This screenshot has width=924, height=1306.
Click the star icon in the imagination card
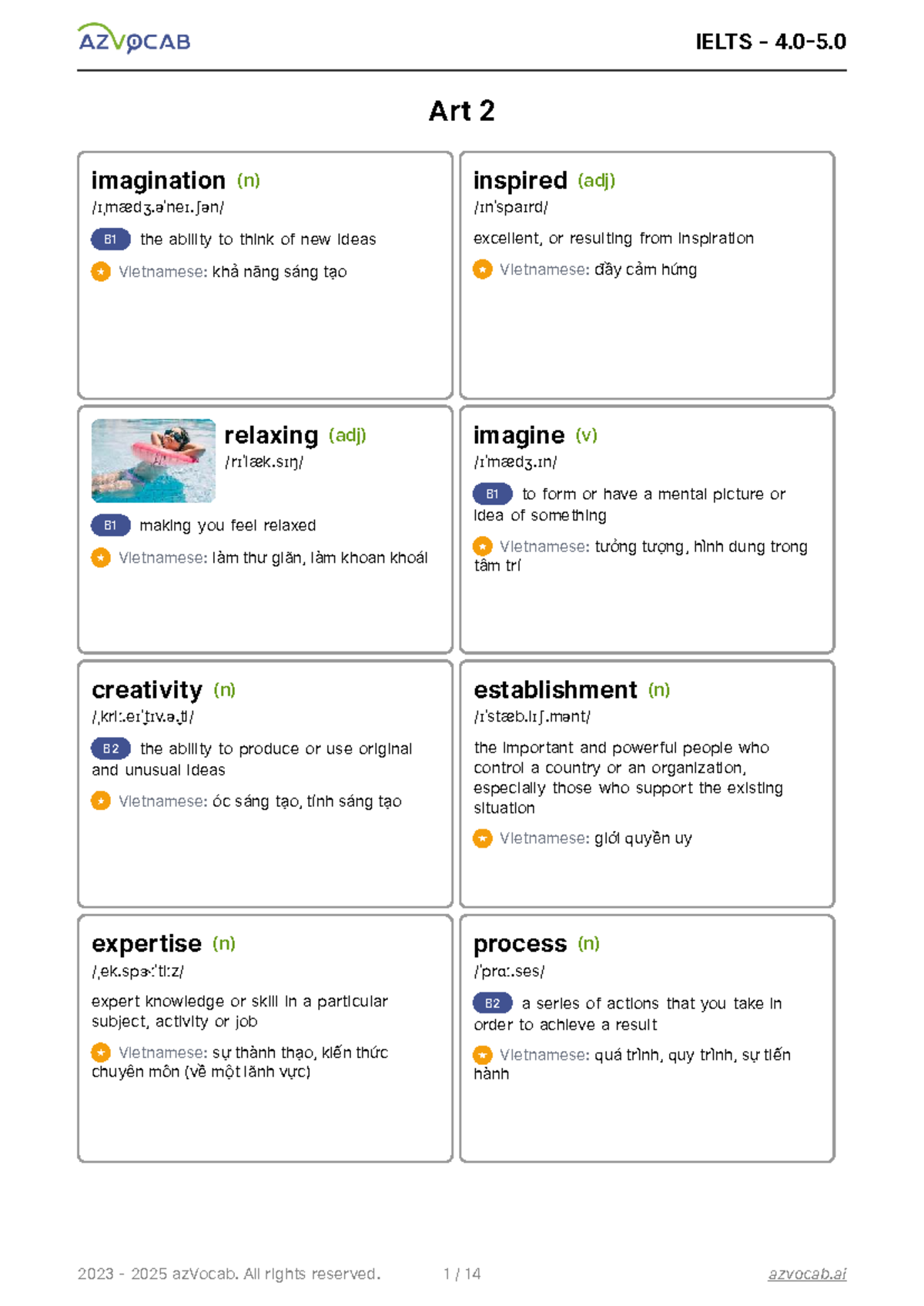[x=101, y=272]
